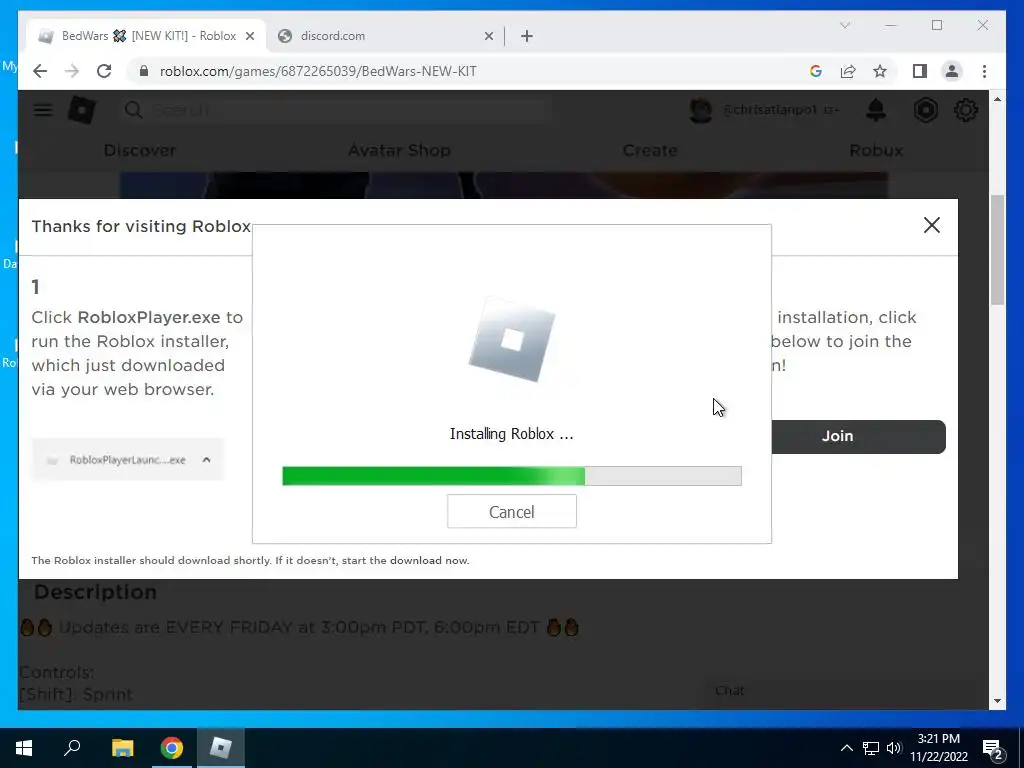Click the scrollbar down arrow

point(997,701)
